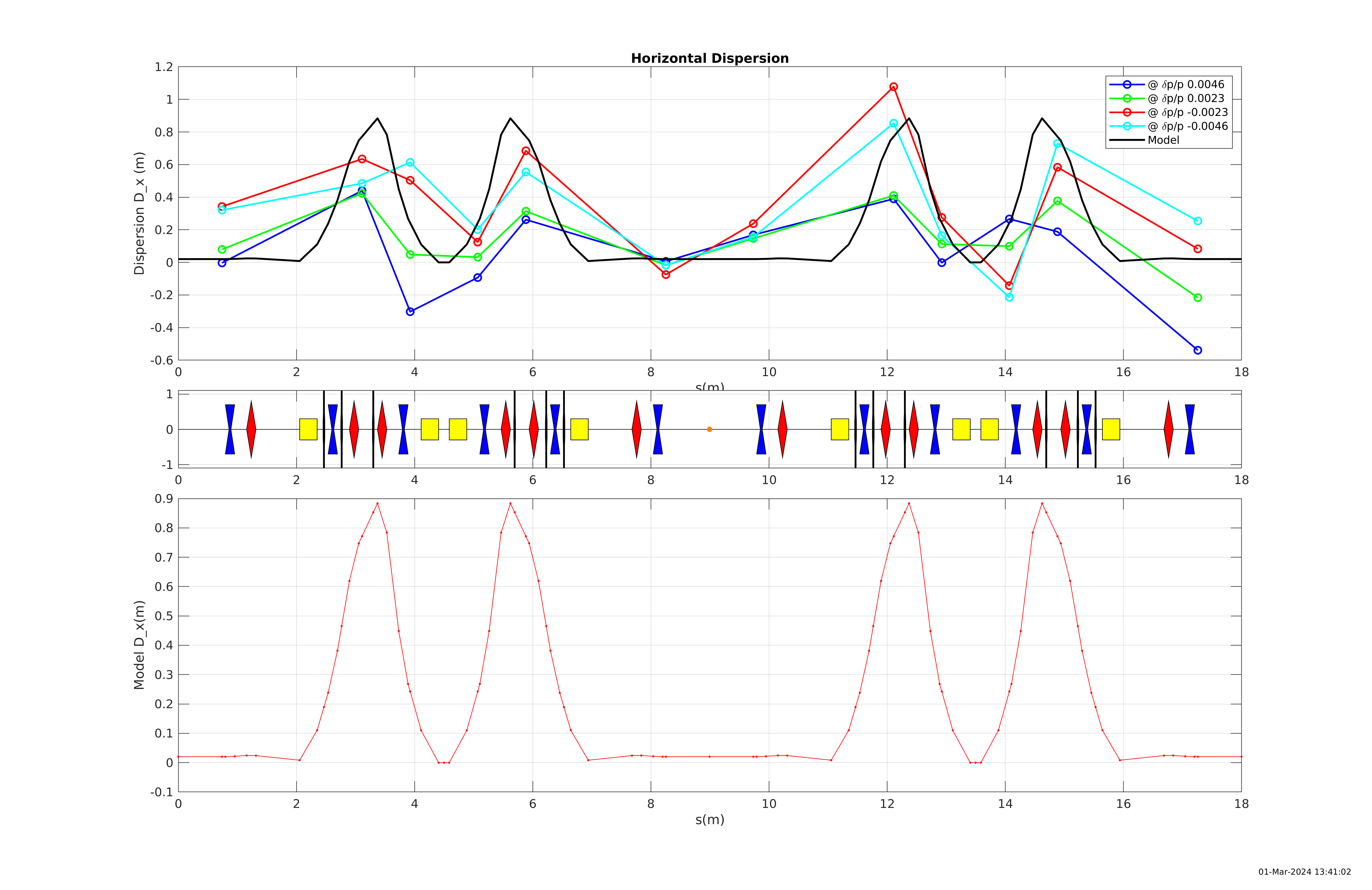
Task: Click the rightmost yellow dipole rectangle
Action: tap(1111, 429)
